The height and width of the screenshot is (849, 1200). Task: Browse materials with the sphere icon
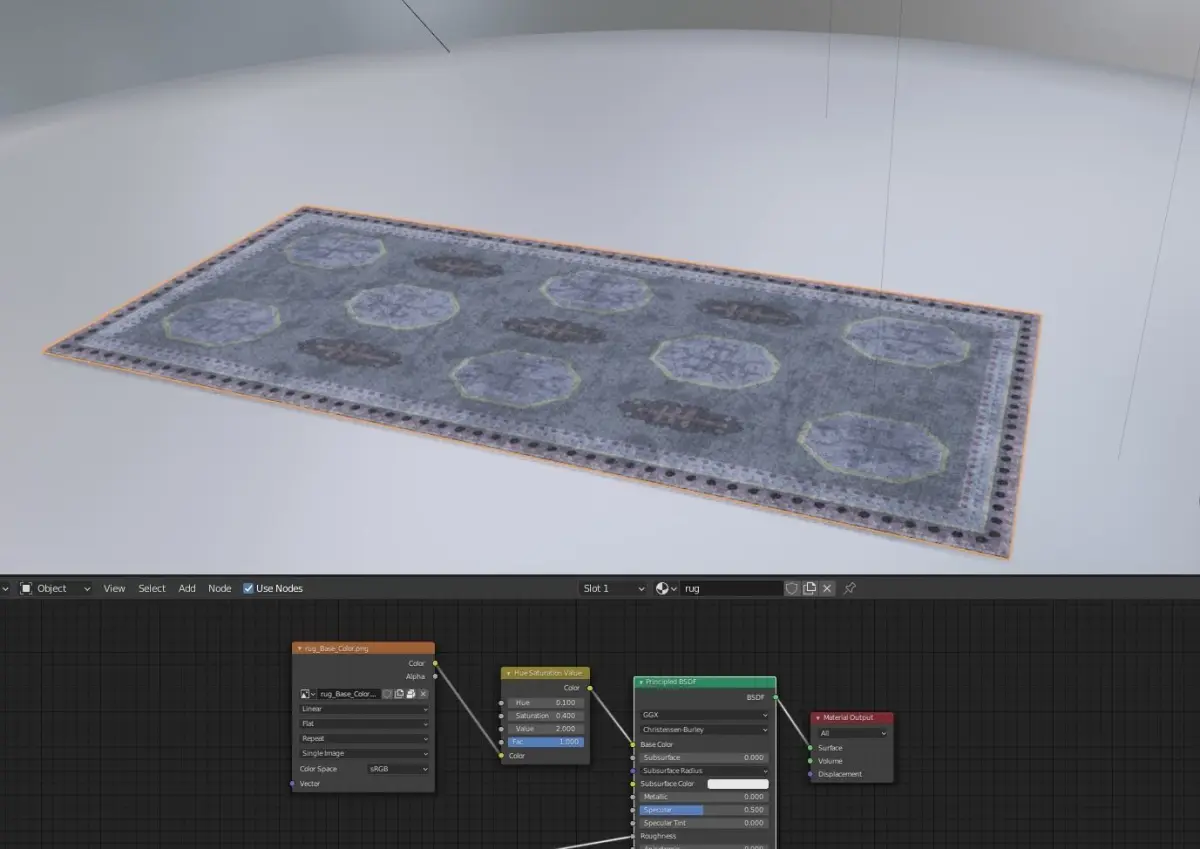[666, 588]
